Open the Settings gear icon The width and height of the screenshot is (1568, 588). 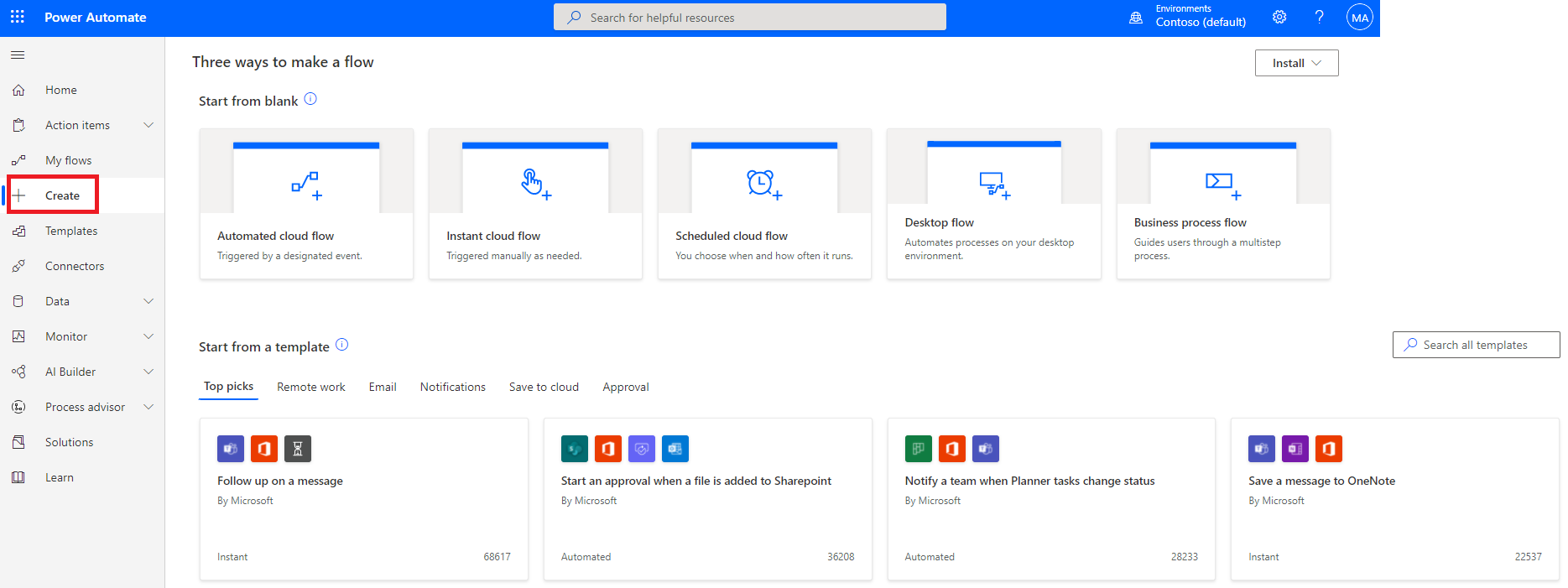pos(1279,17)
